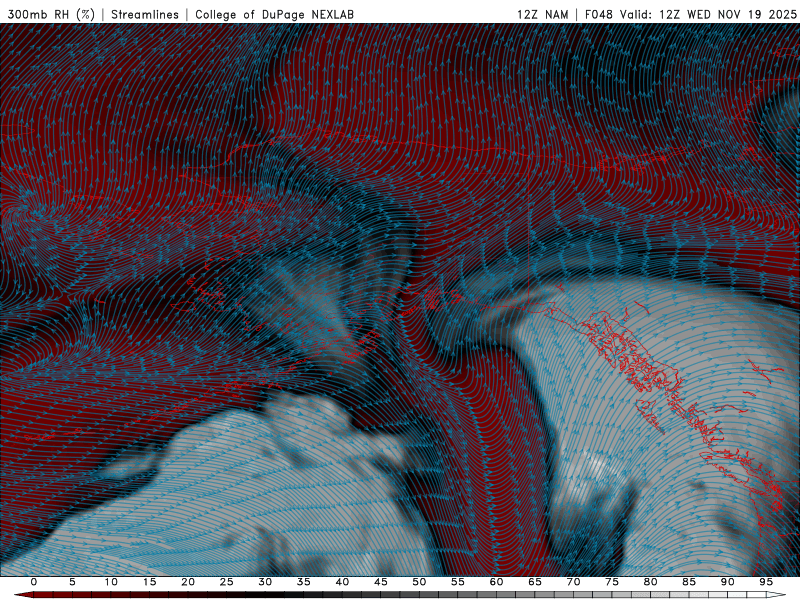Screen dimensions: 800x600
Task: Click the '75' color scale label
Action: [612, 582]
